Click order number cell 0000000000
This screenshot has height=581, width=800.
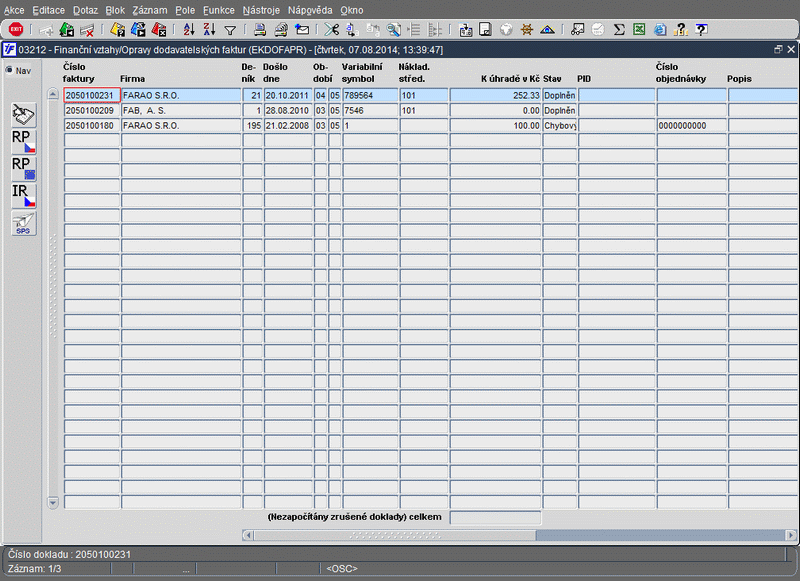click(x=692, y=125)
